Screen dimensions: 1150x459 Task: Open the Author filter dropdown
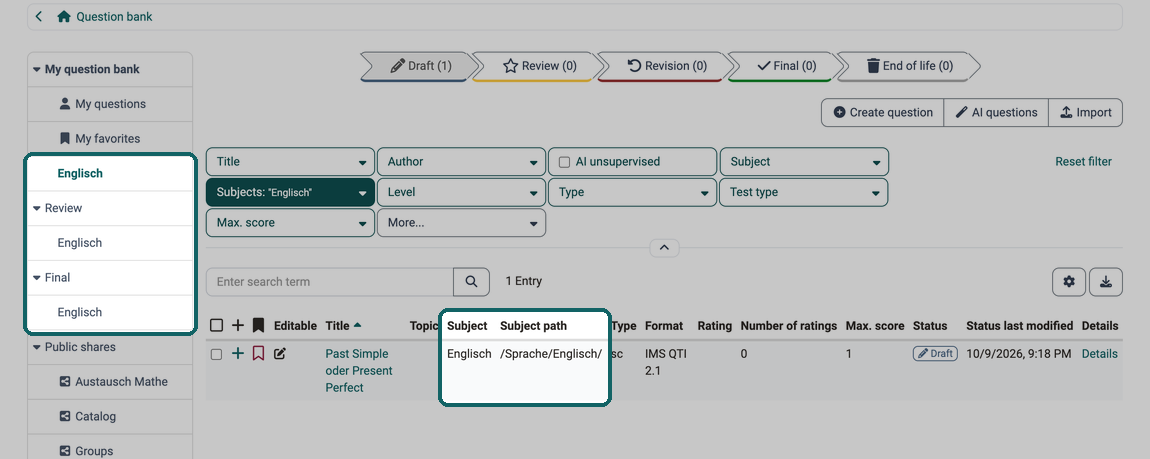(x=461, y=162)
